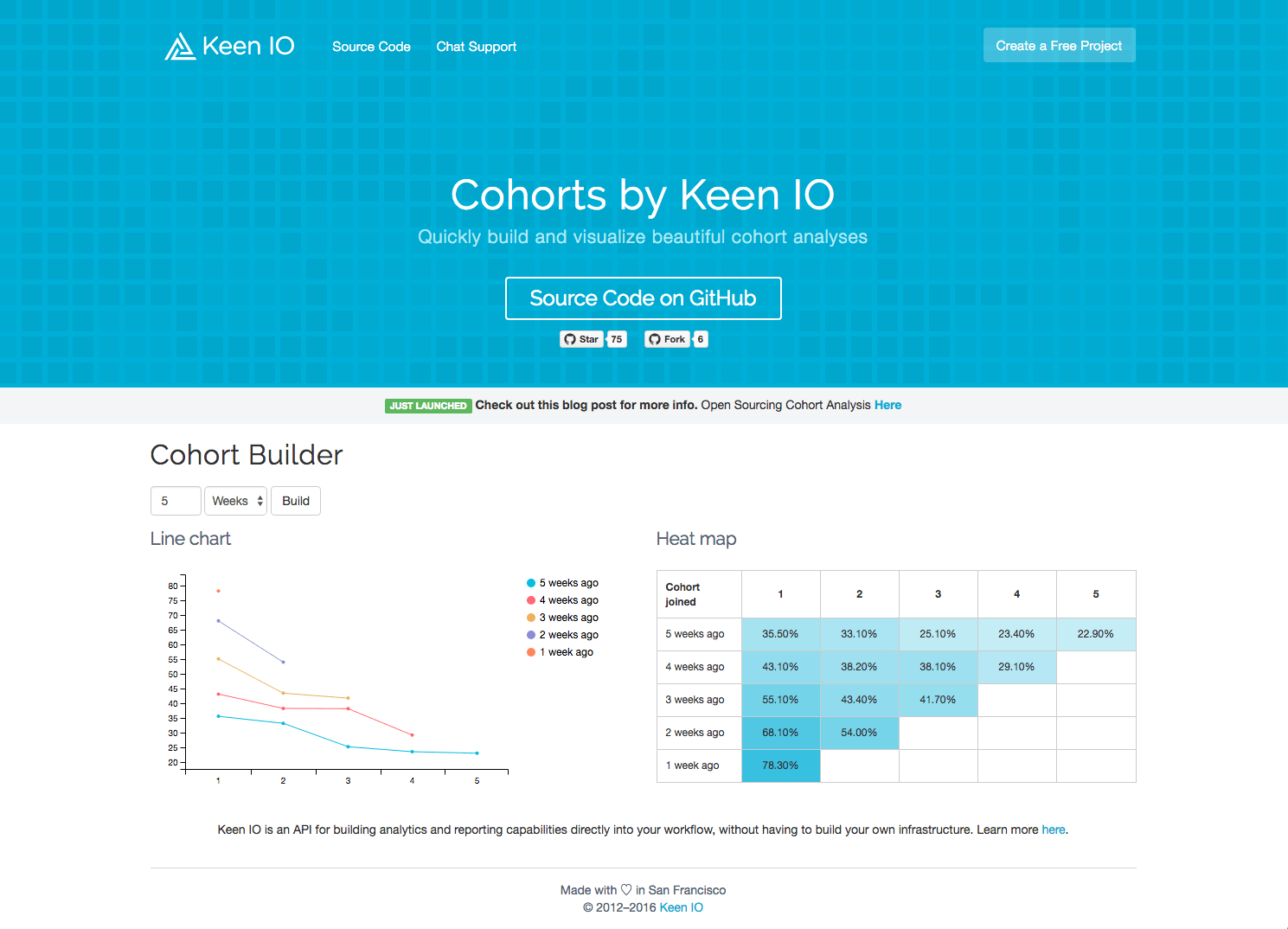1288x929 pixels.
Task: Click the 3 weeks ago legend marker
Action: 530,617
